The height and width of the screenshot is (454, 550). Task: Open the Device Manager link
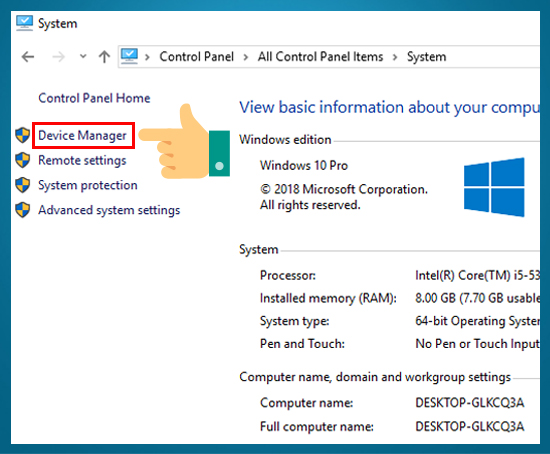82,135
